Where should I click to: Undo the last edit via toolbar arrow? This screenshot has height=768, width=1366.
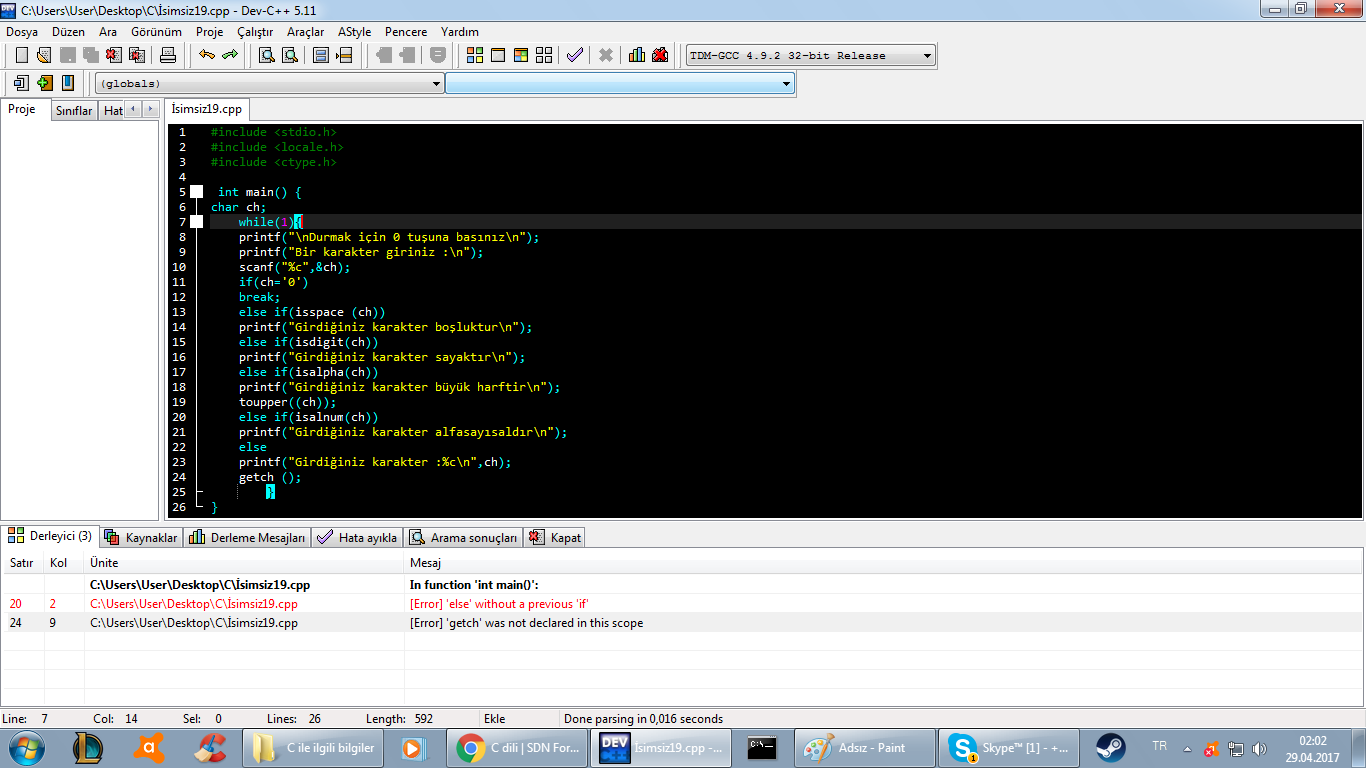click(207, 55)
